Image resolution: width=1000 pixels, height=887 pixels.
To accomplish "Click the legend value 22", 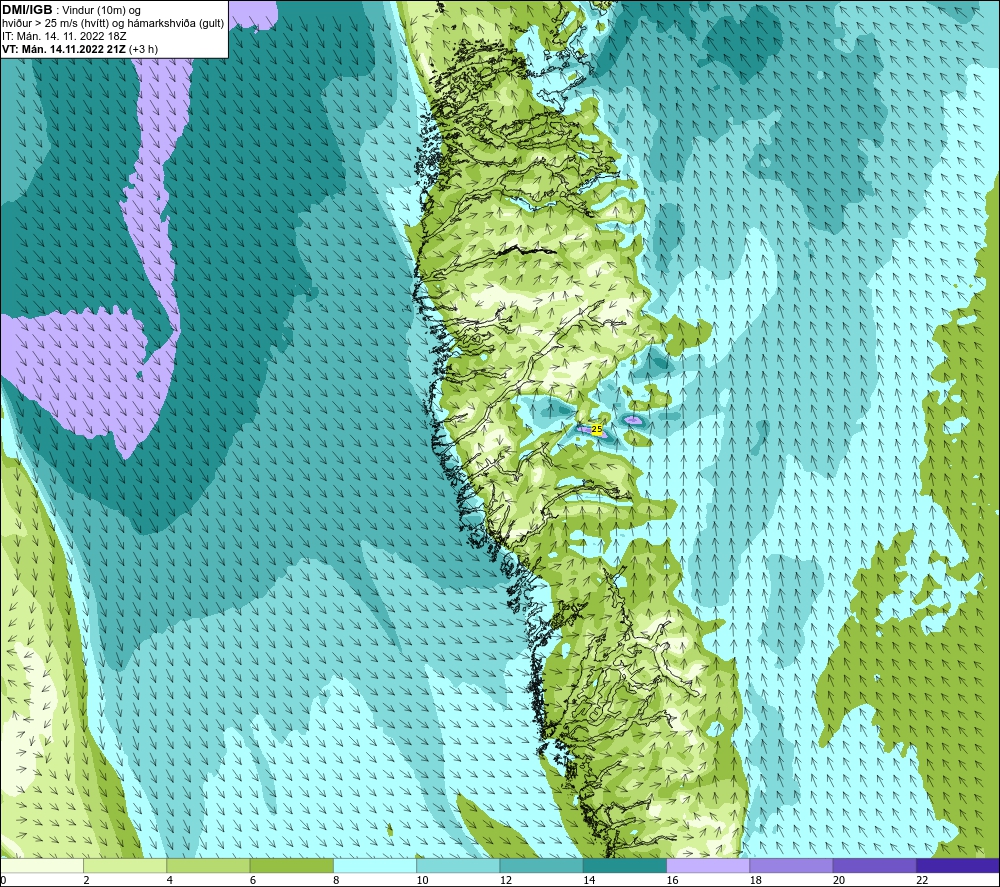I will tap(922, 880).
